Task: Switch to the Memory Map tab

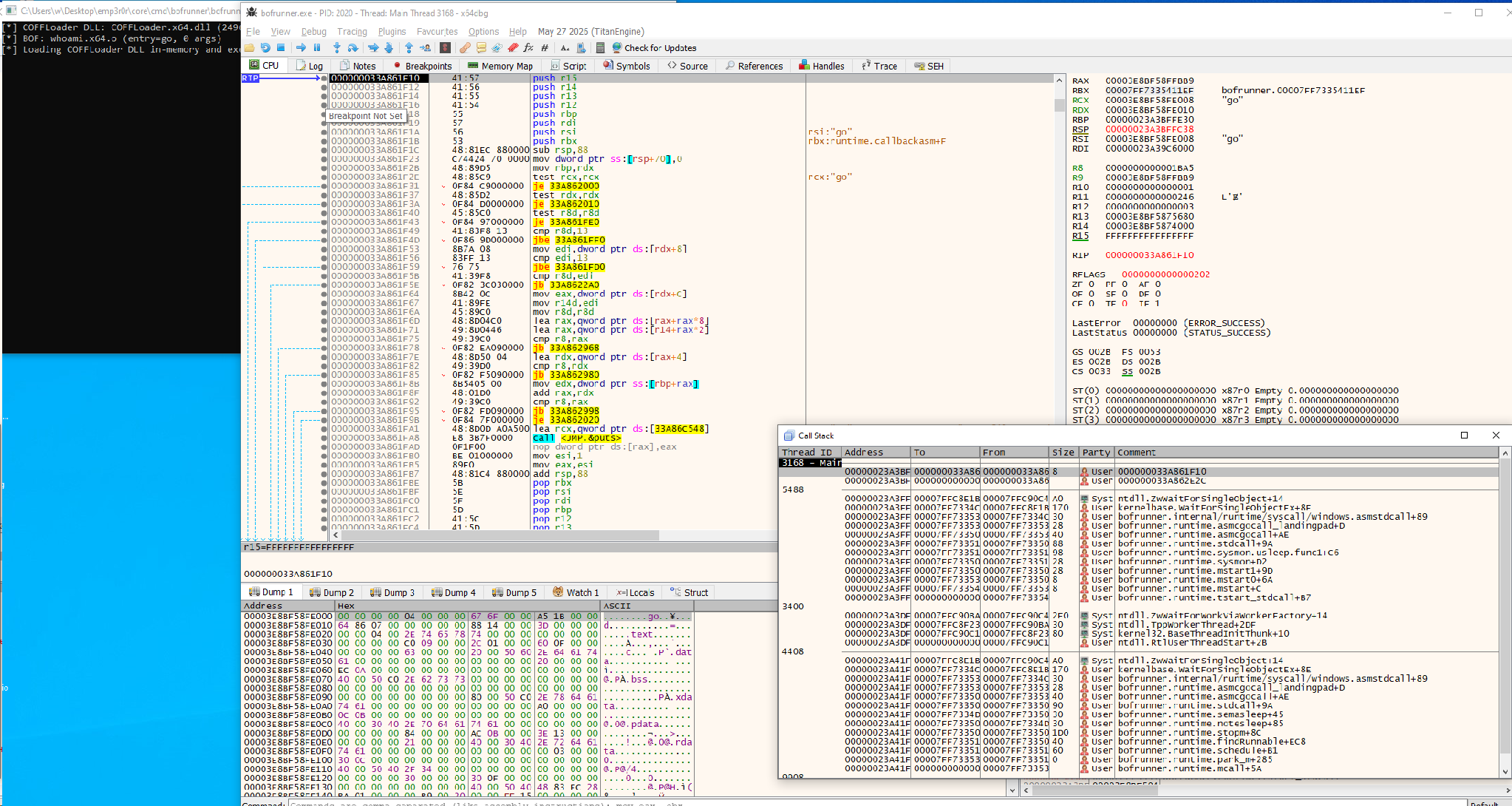Action: point(500,66)
